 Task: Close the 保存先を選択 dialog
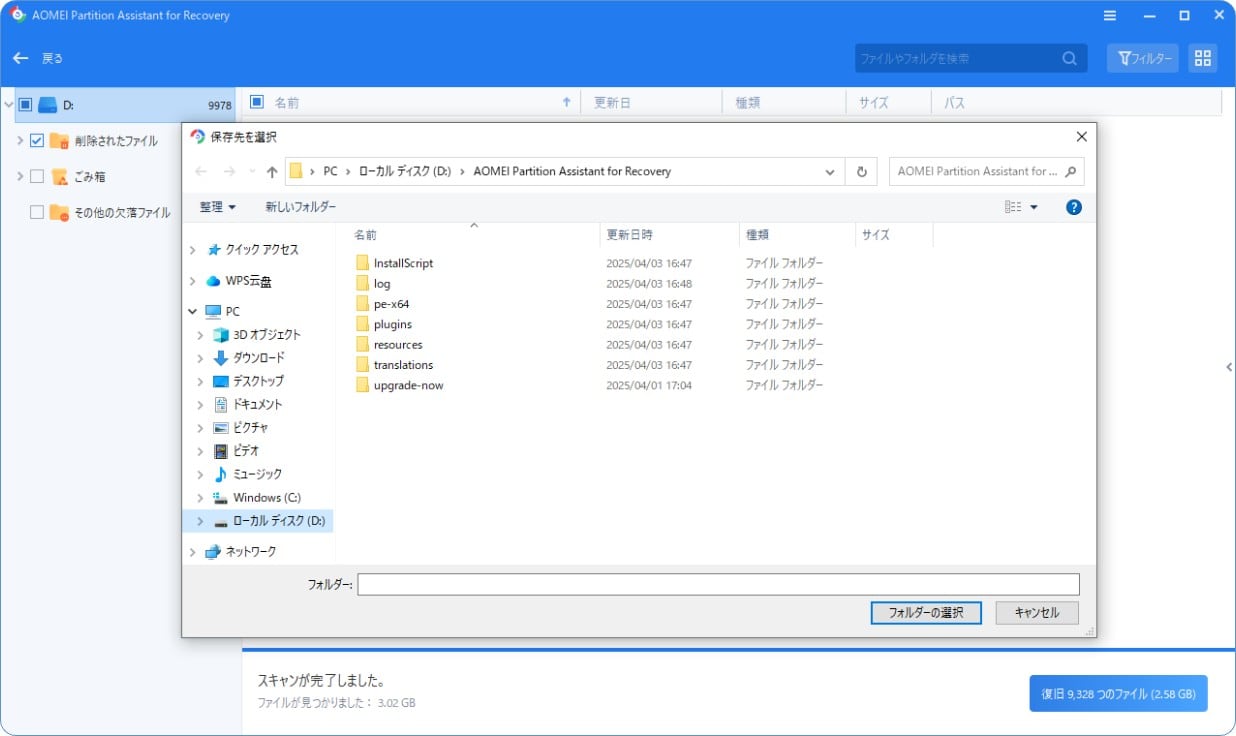pyautogui.click(x=1081, y=137)
